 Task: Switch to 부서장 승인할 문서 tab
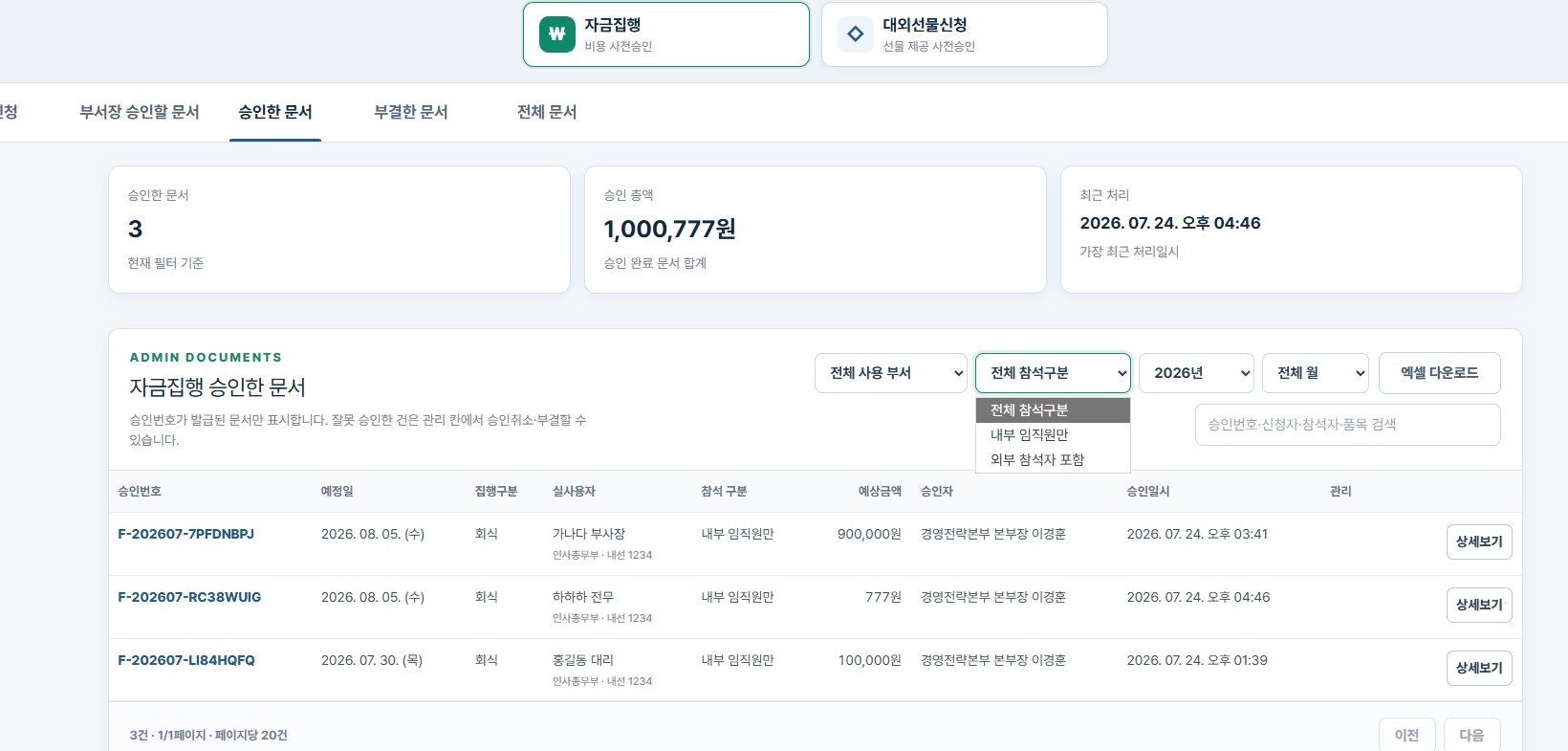click(140, 112)
